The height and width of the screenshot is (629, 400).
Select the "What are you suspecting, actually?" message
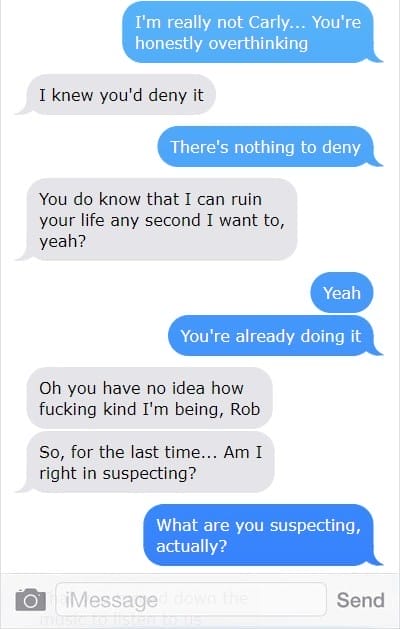click(263, 535)
